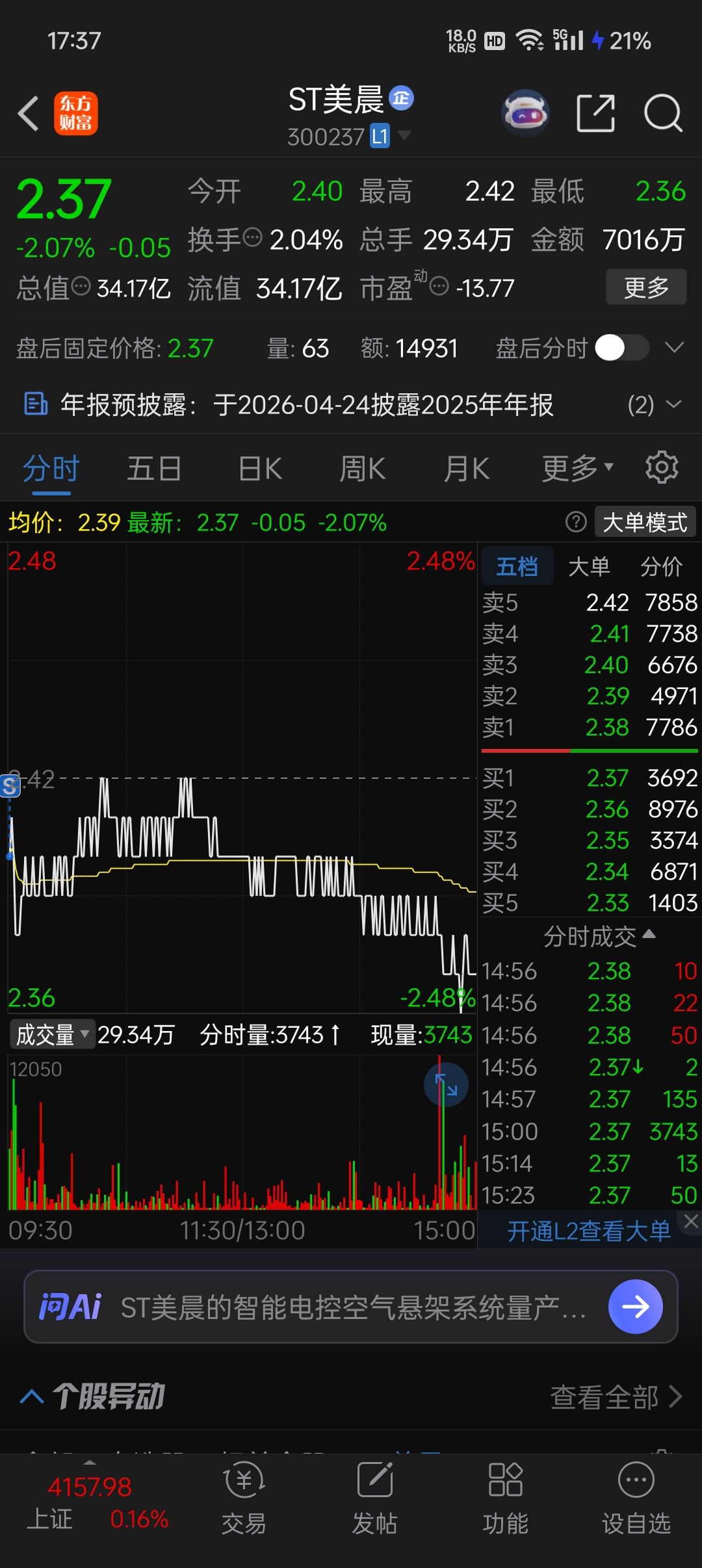
Task: Switch to the 日K chart tab
Action: coord(260,469)
